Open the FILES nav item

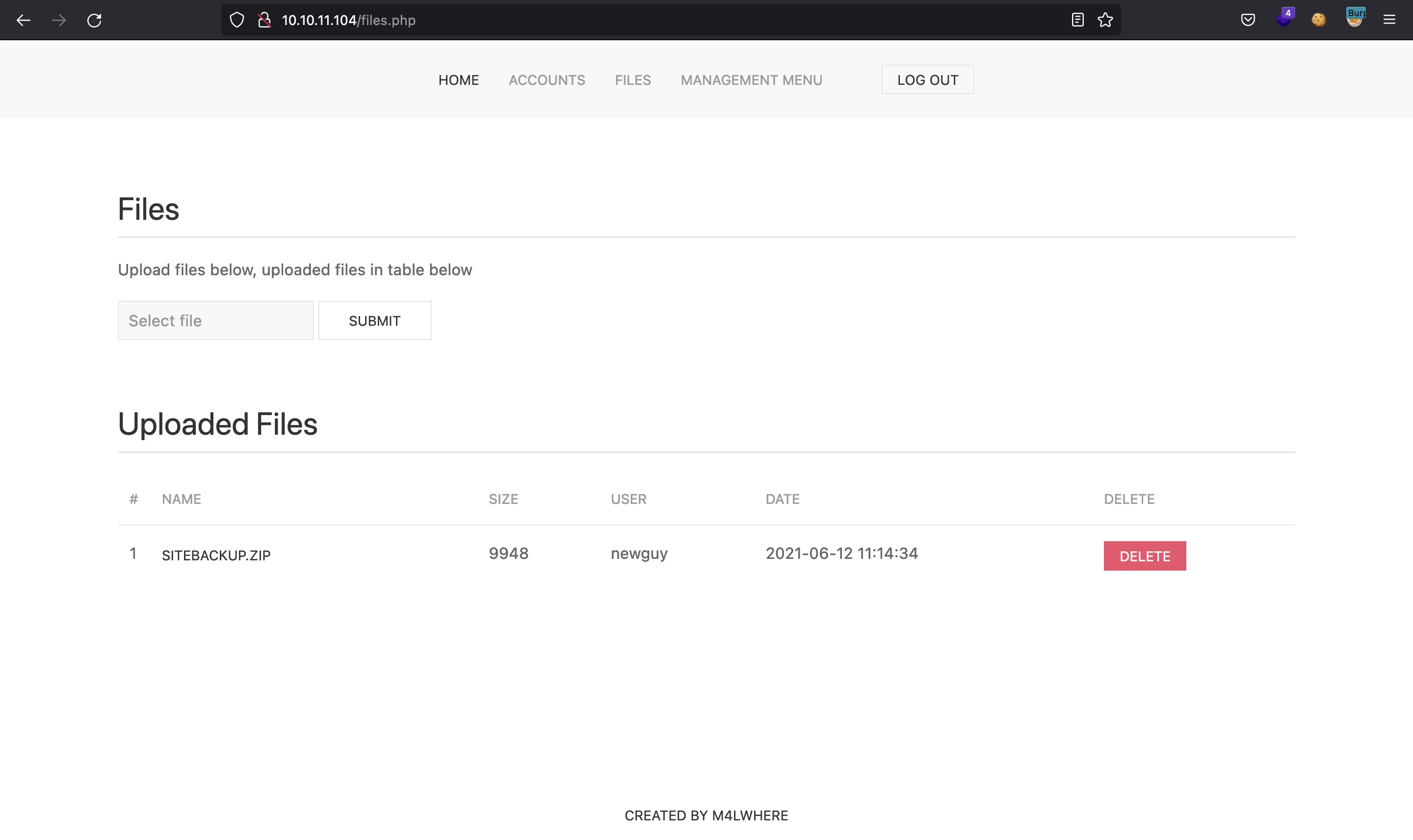tap(632, 80)
